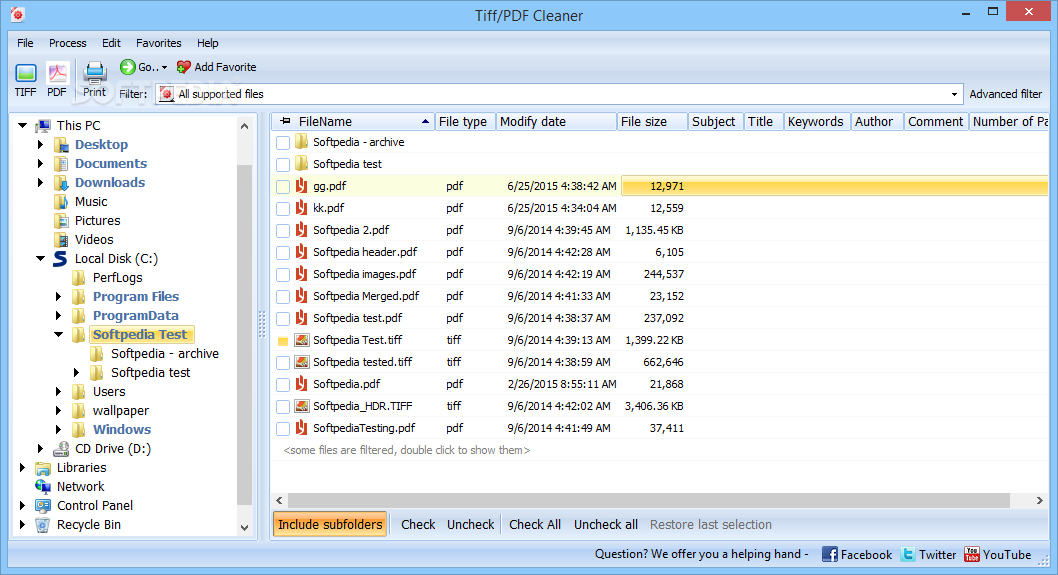Expand the Windows folder node
Image resolution: width=1058 pixels, height=575 pixels.
[59, 429]
